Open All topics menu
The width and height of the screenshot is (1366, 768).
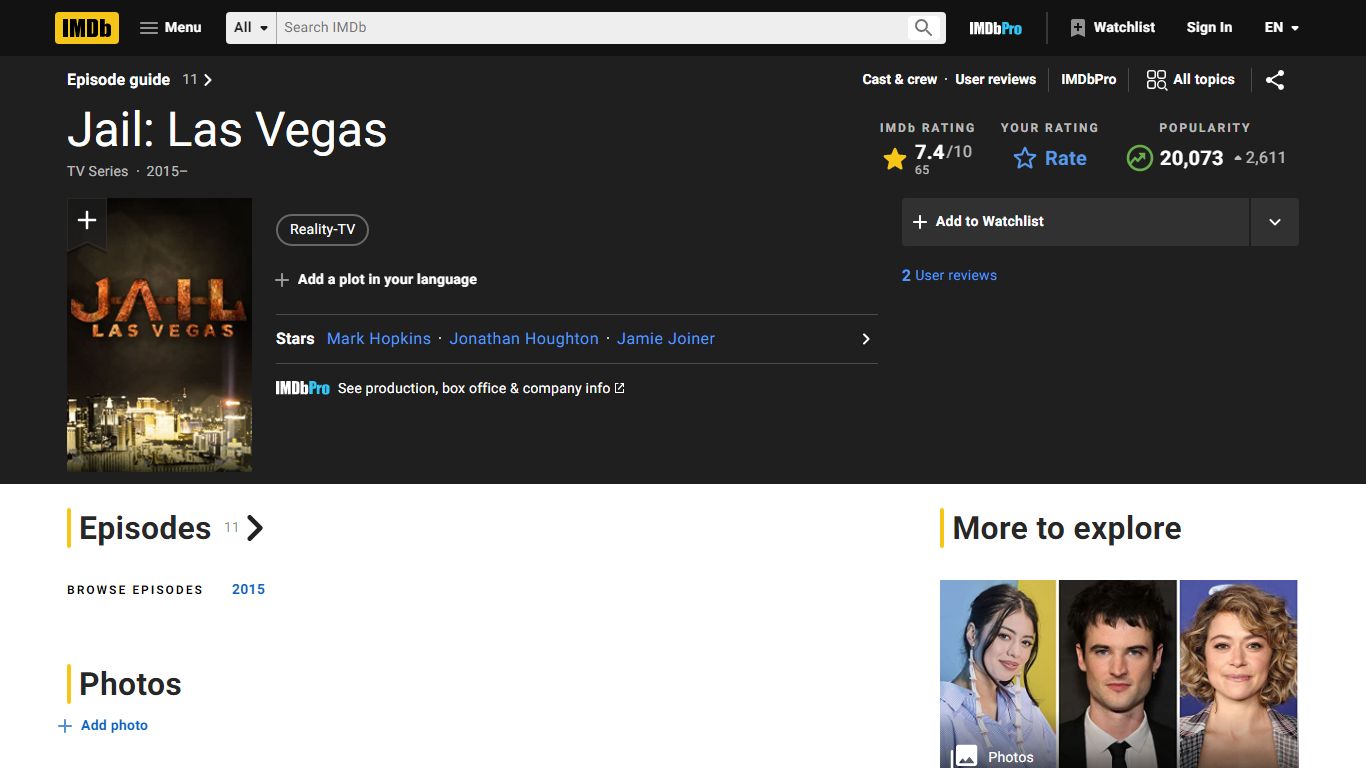(1190, 80)
